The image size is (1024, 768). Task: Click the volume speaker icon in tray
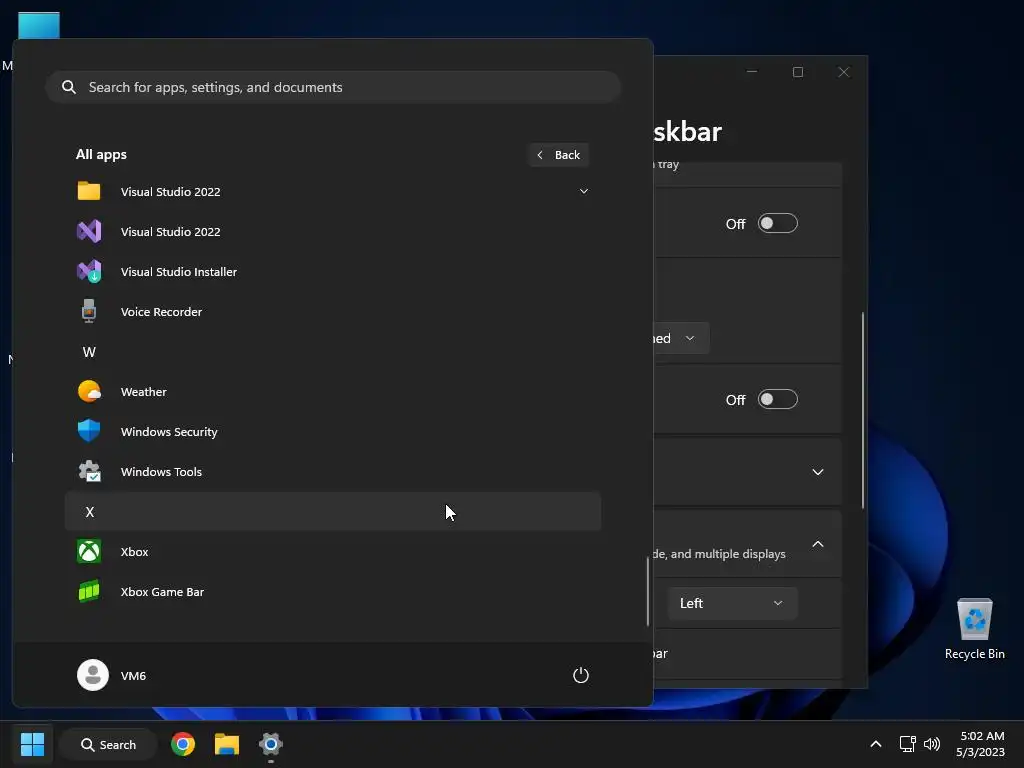(x=932, y=744)
